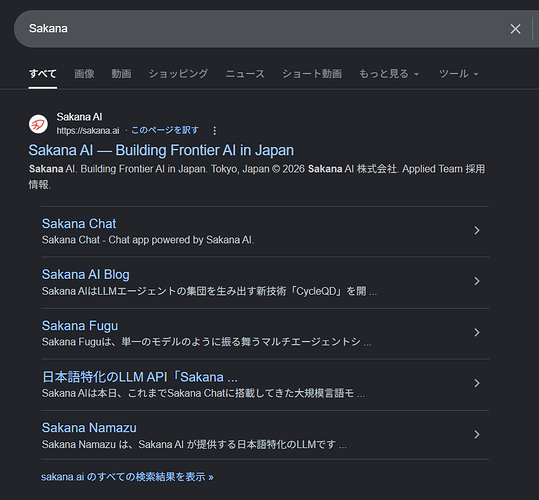Open Sakana AI — Building Frontier AI in Japan
The width and height of the screenshot is (539, 500).
161,150
